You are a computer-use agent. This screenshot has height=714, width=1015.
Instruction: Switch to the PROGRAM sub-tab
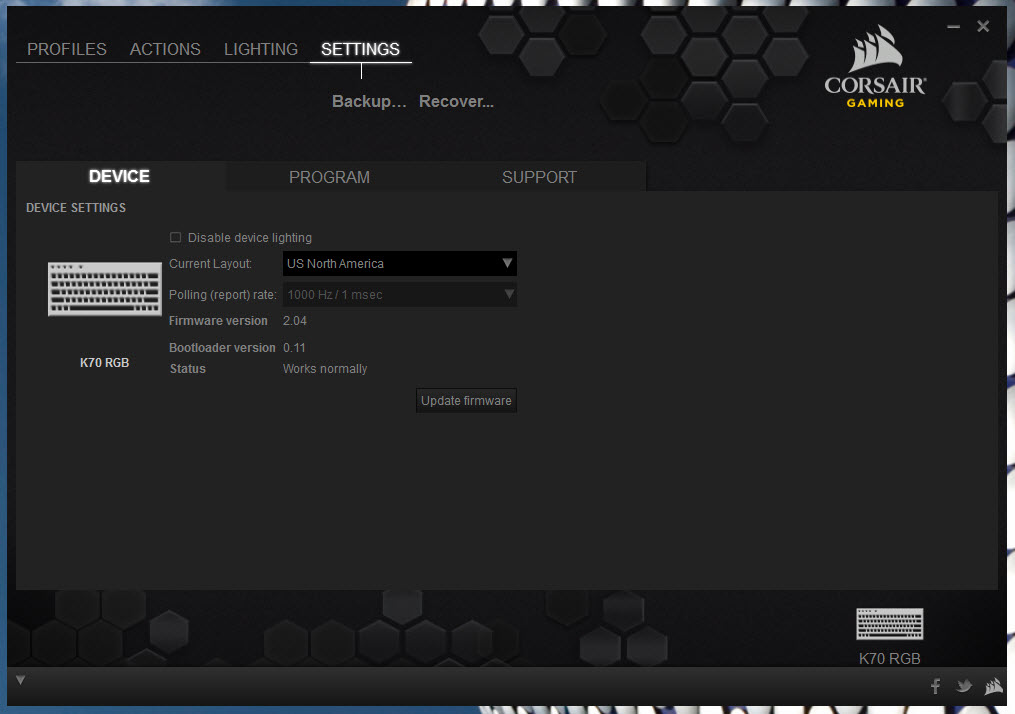pyautogui.click(x=329, y=177)
